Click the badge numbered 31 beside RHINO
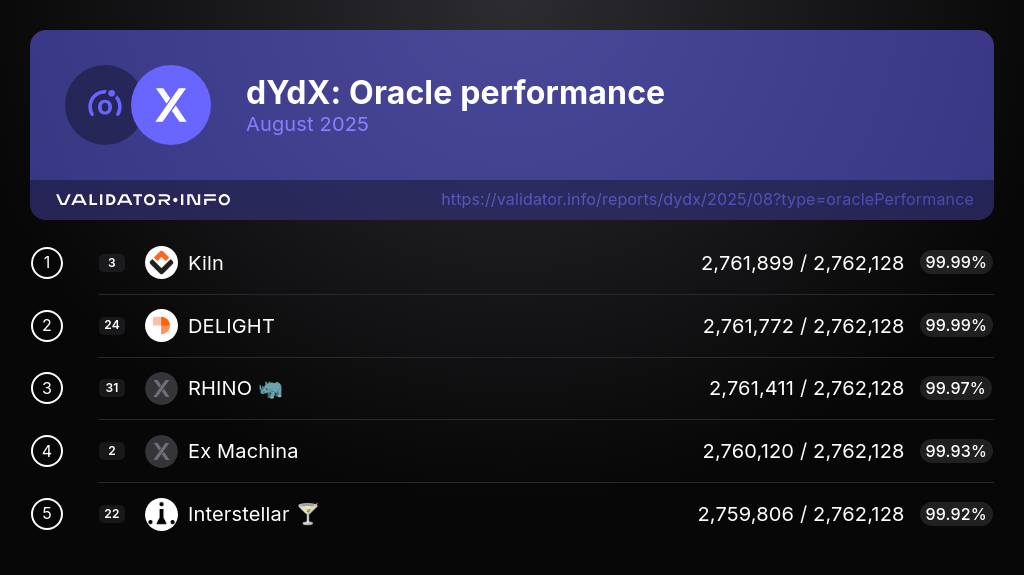 [112, 388]
